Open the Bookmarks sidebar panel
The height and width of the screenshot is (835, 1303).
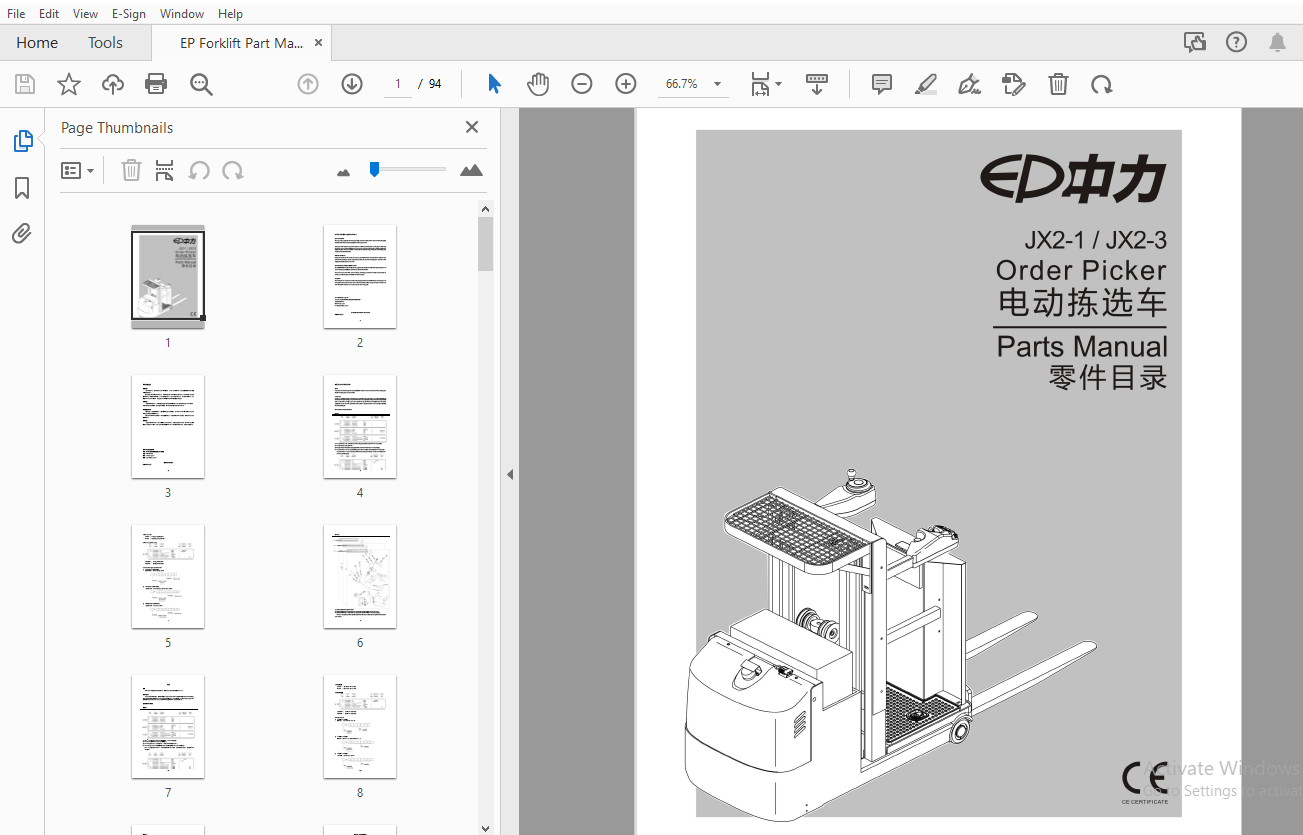click(22, 188)
